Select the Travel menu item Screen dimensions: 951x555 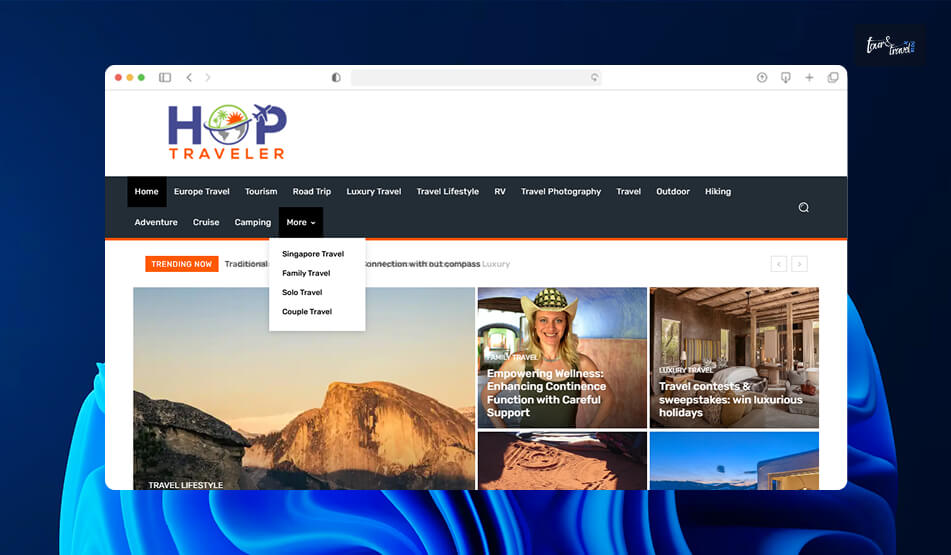coord(628,192)
